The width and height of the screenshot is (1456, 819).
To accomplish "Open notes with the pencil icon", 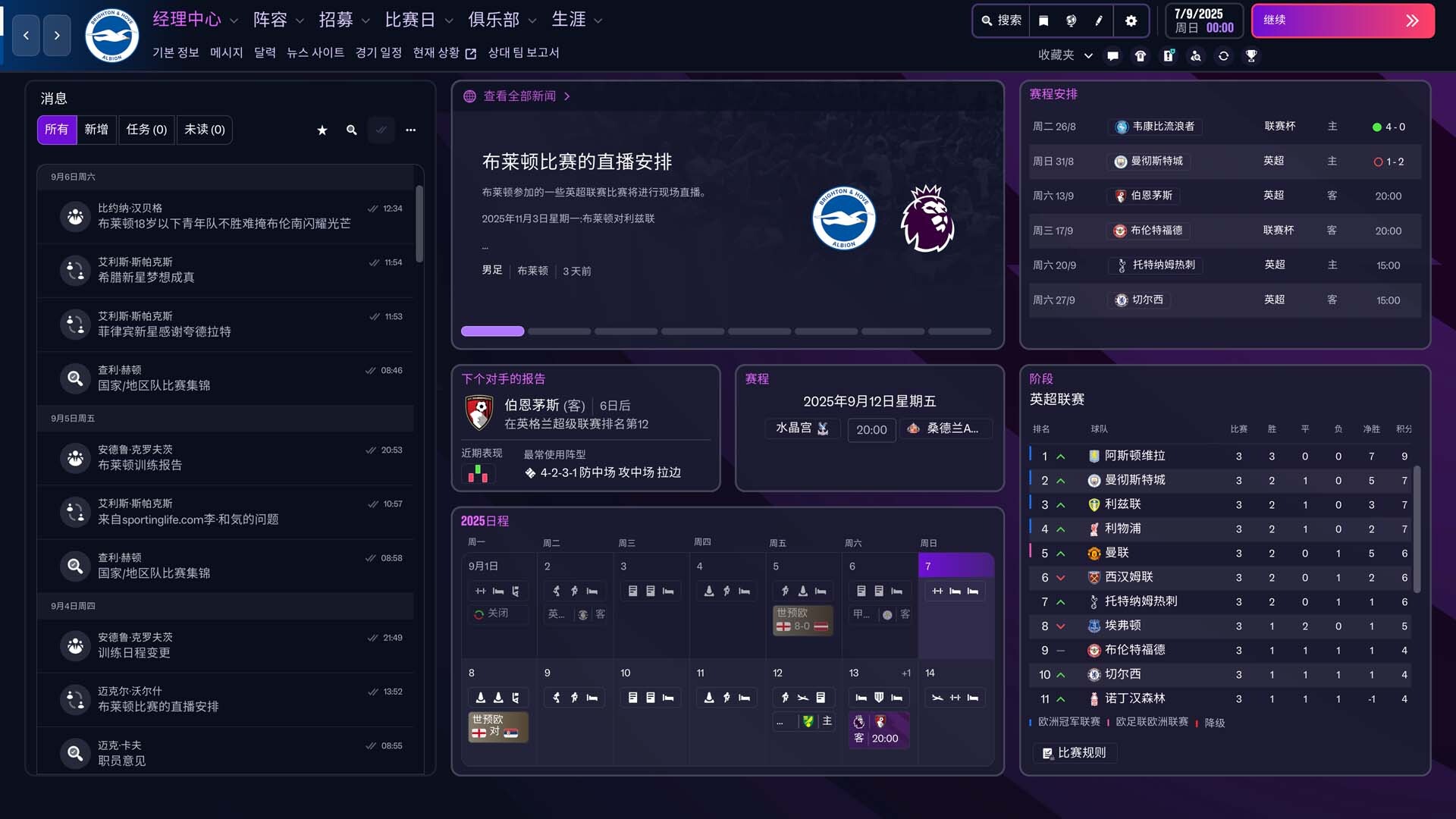I will [1098, 20].
